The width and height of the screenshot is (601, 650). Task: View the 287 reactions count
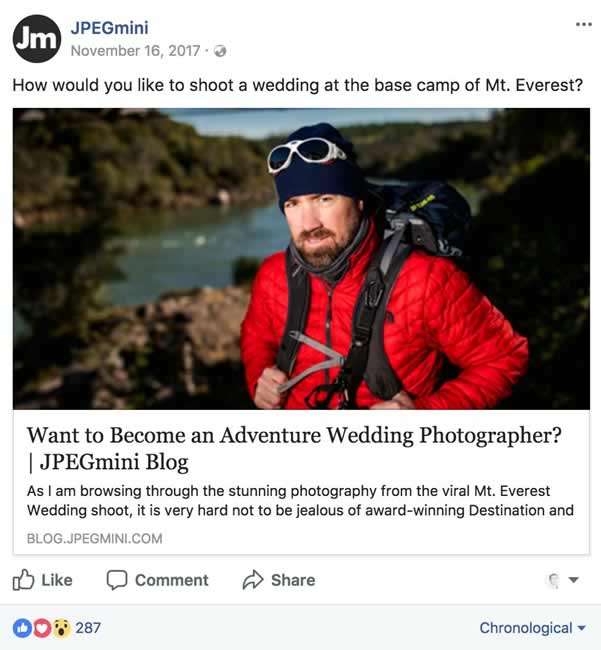tap(88, 628)
